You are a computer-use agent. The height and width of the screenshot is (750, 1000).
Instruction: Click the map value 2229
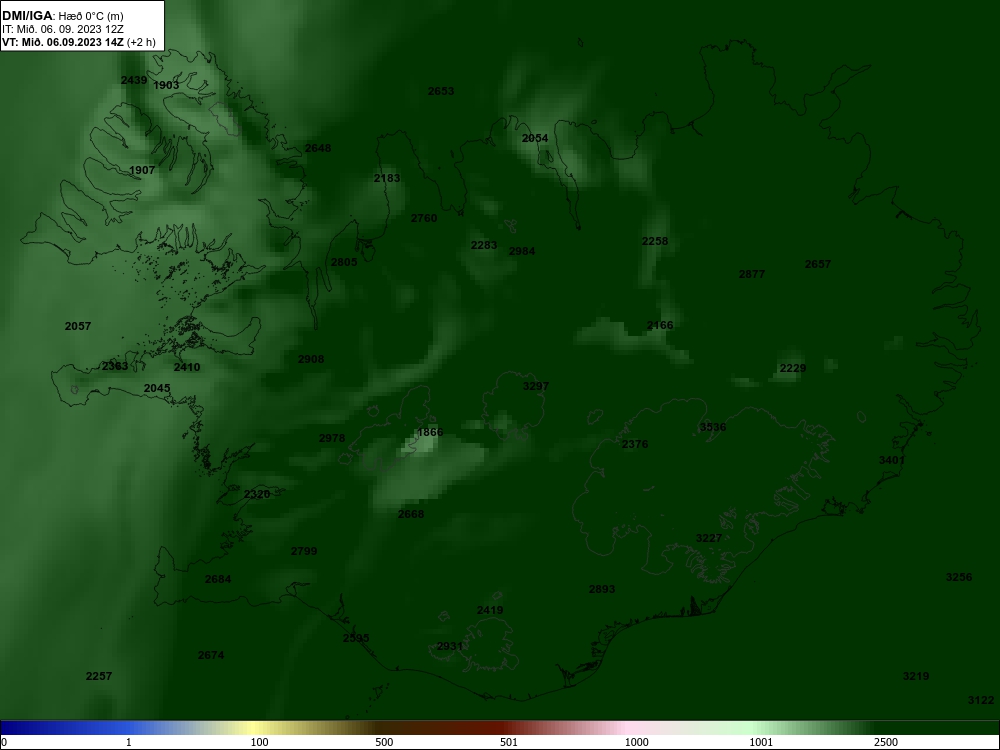(793, 369)
